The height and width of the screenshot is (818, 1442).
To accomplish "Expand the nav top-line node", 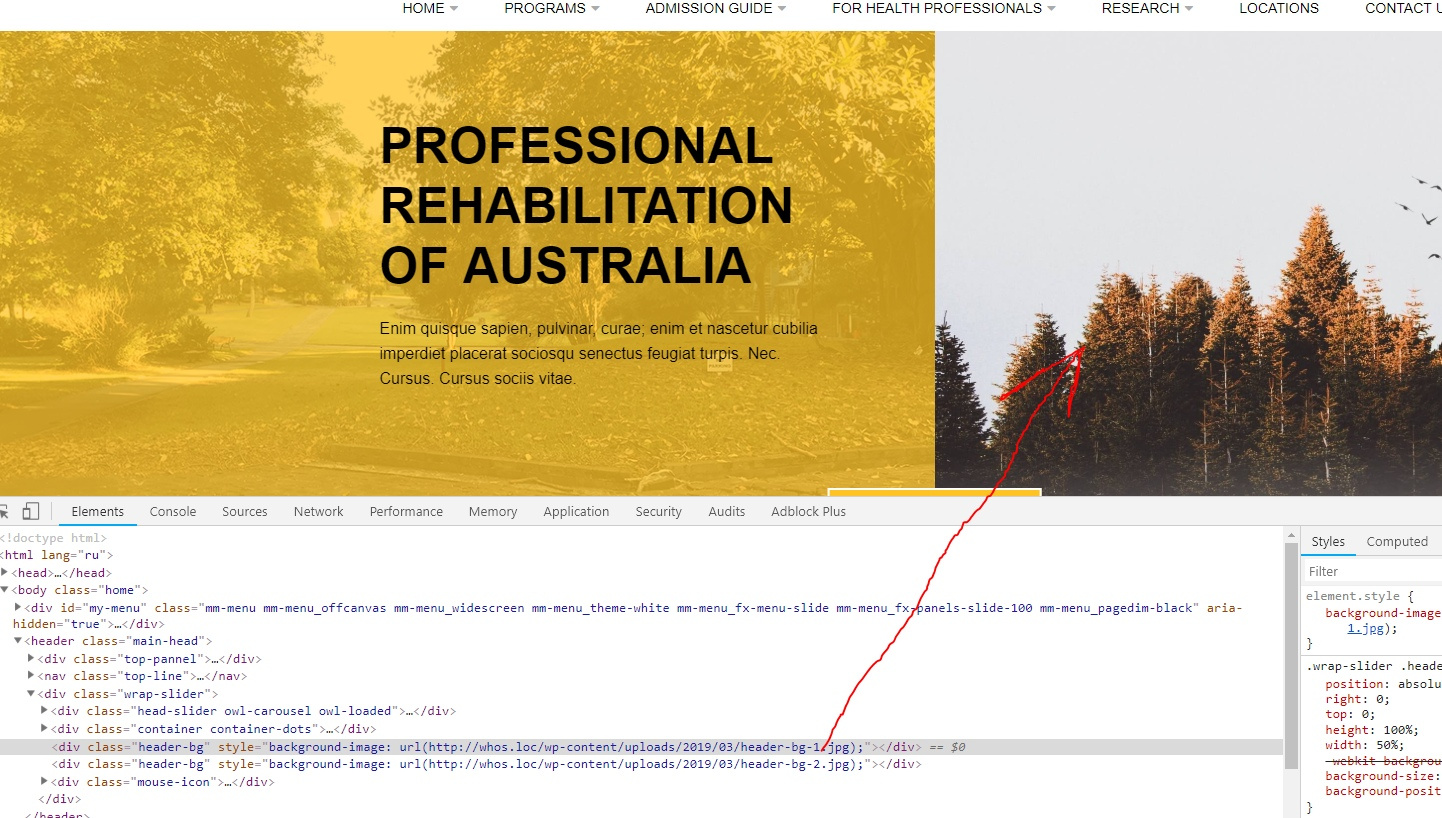I will [x=31, y=676].
